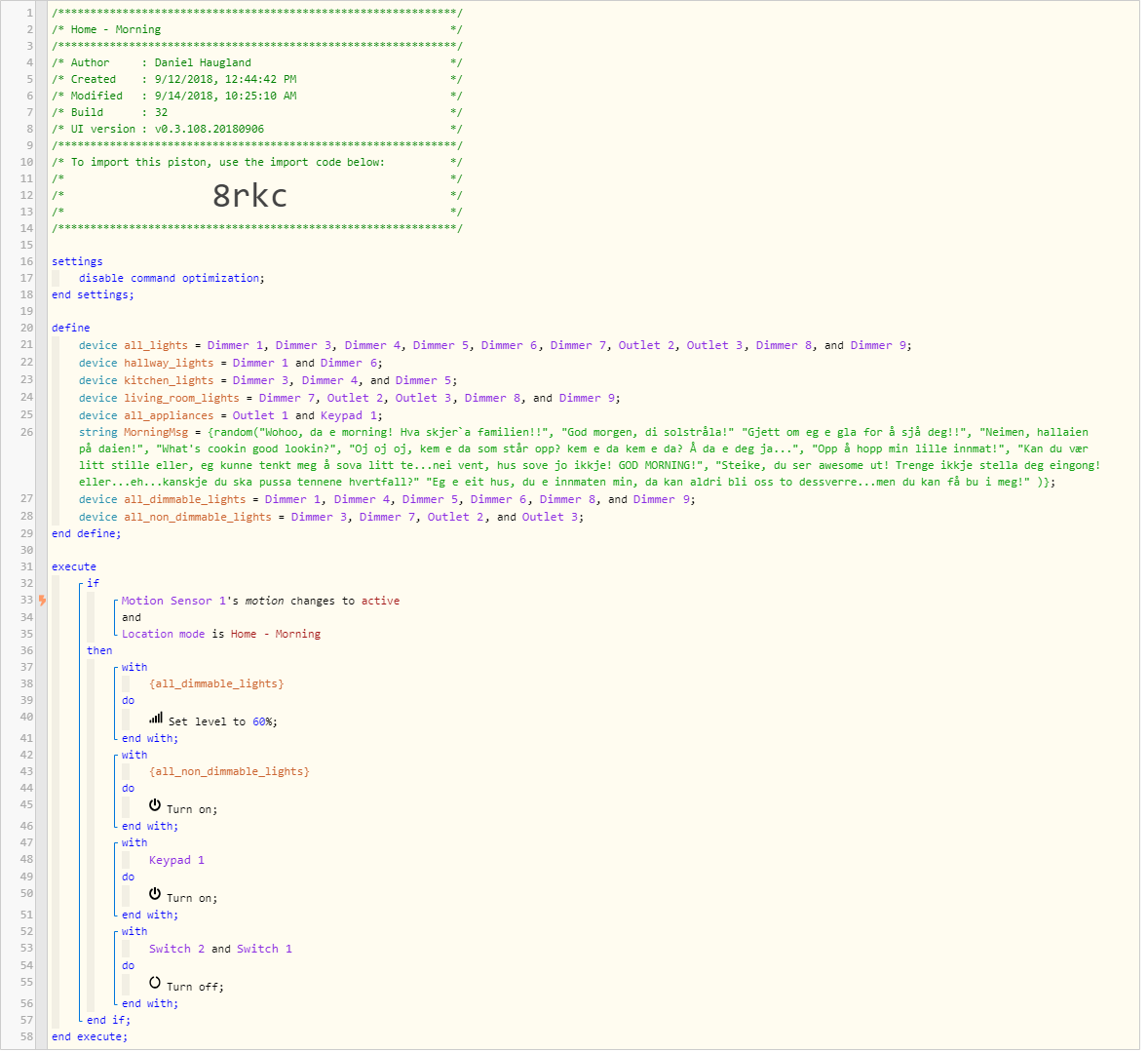Viewport: 1148px width, 1052px height.
Task: Click 'end with;' on line 46
Action: tap(150, 828)
